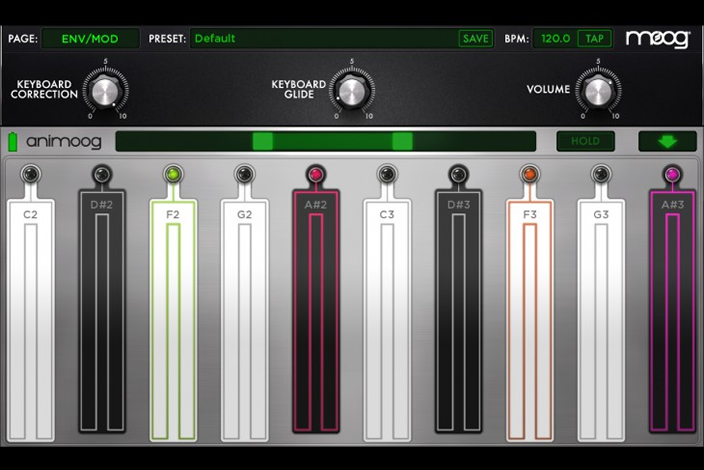The height and width of the screenshot is (470, 704).
Task: Save the current preset
Action: 475,39
